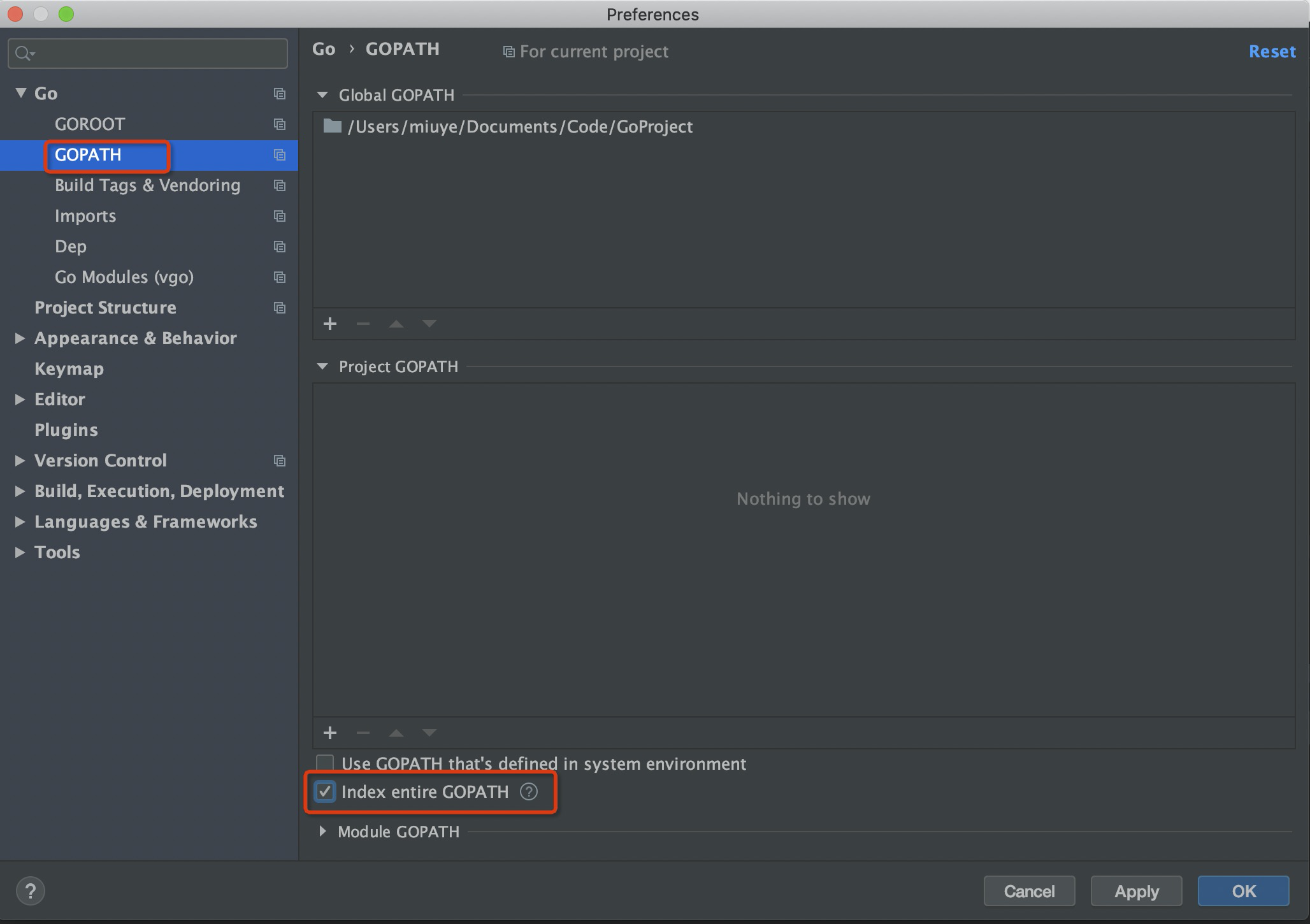Image resolution: width=1310 pixels, height=924 pixels.
Task: Collapse the Project GOPATH section
Action: pos(322,366)
